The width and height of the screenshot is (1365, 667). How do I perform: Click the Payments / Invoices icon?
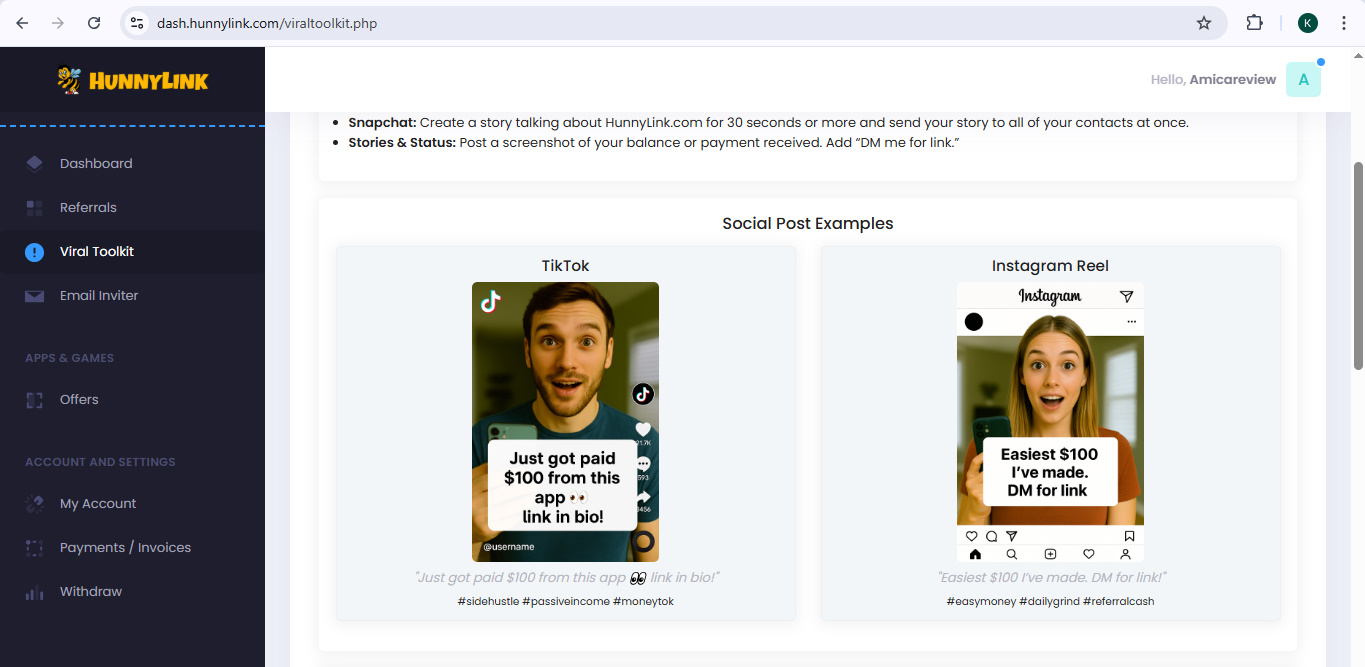click(35, 548)
